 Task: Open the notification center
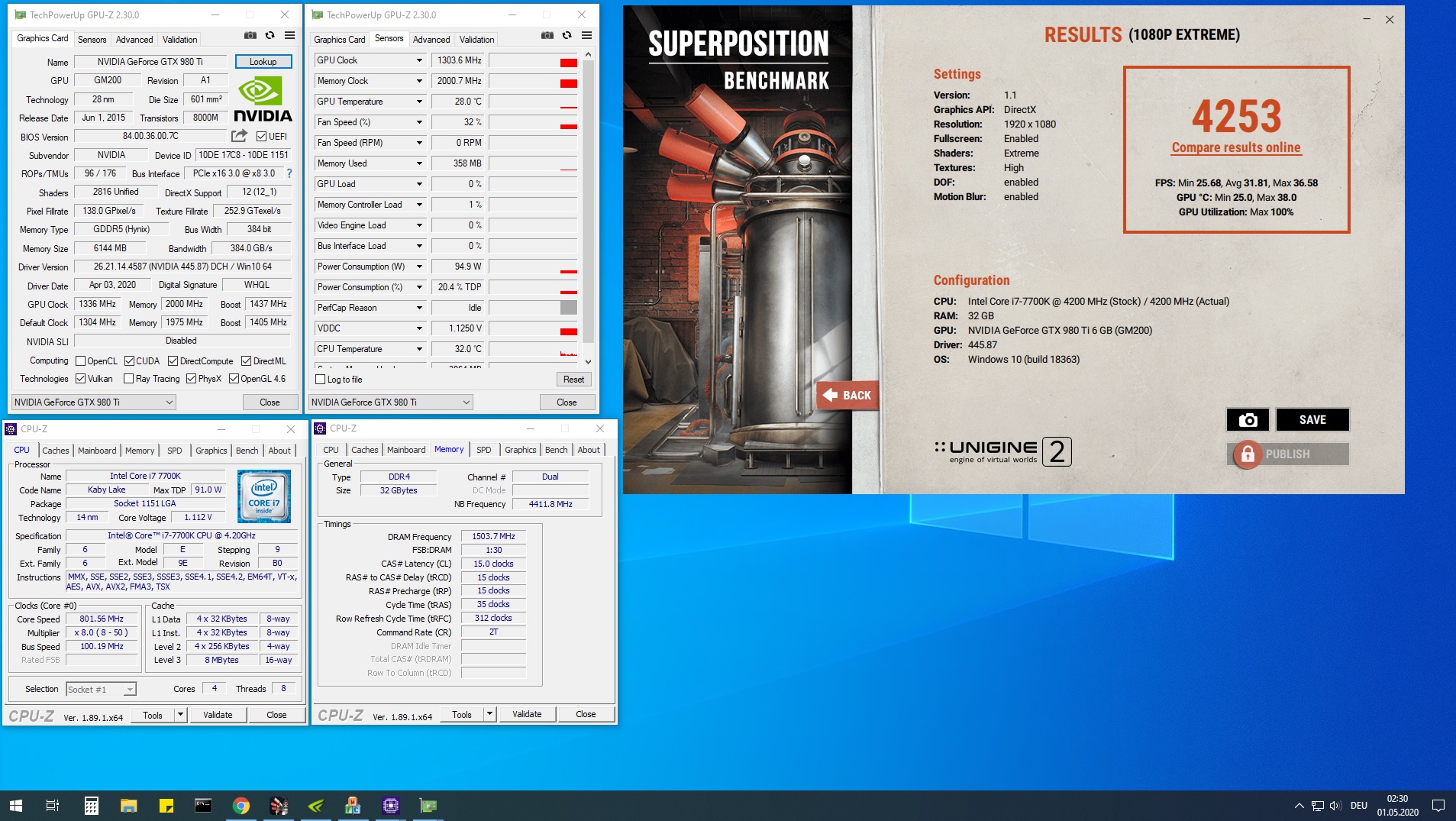coord(1438,806)
